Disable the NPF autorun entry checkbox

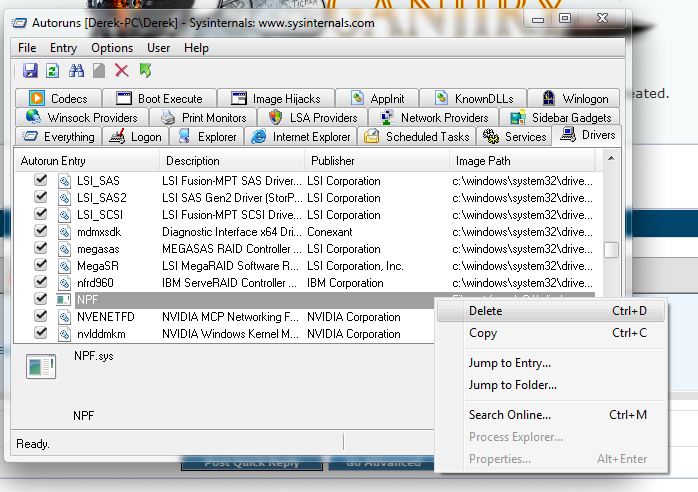click(41, 299)
